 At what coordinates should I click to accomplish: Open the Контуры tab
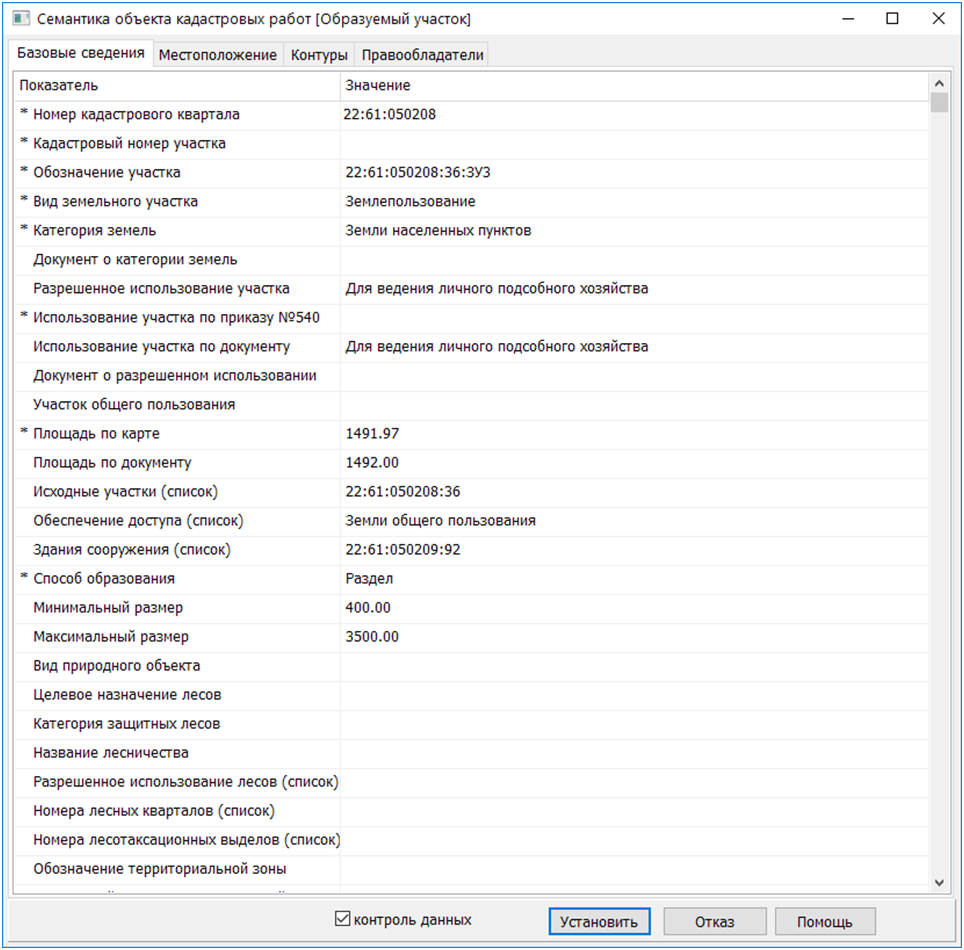coord(317,55)
